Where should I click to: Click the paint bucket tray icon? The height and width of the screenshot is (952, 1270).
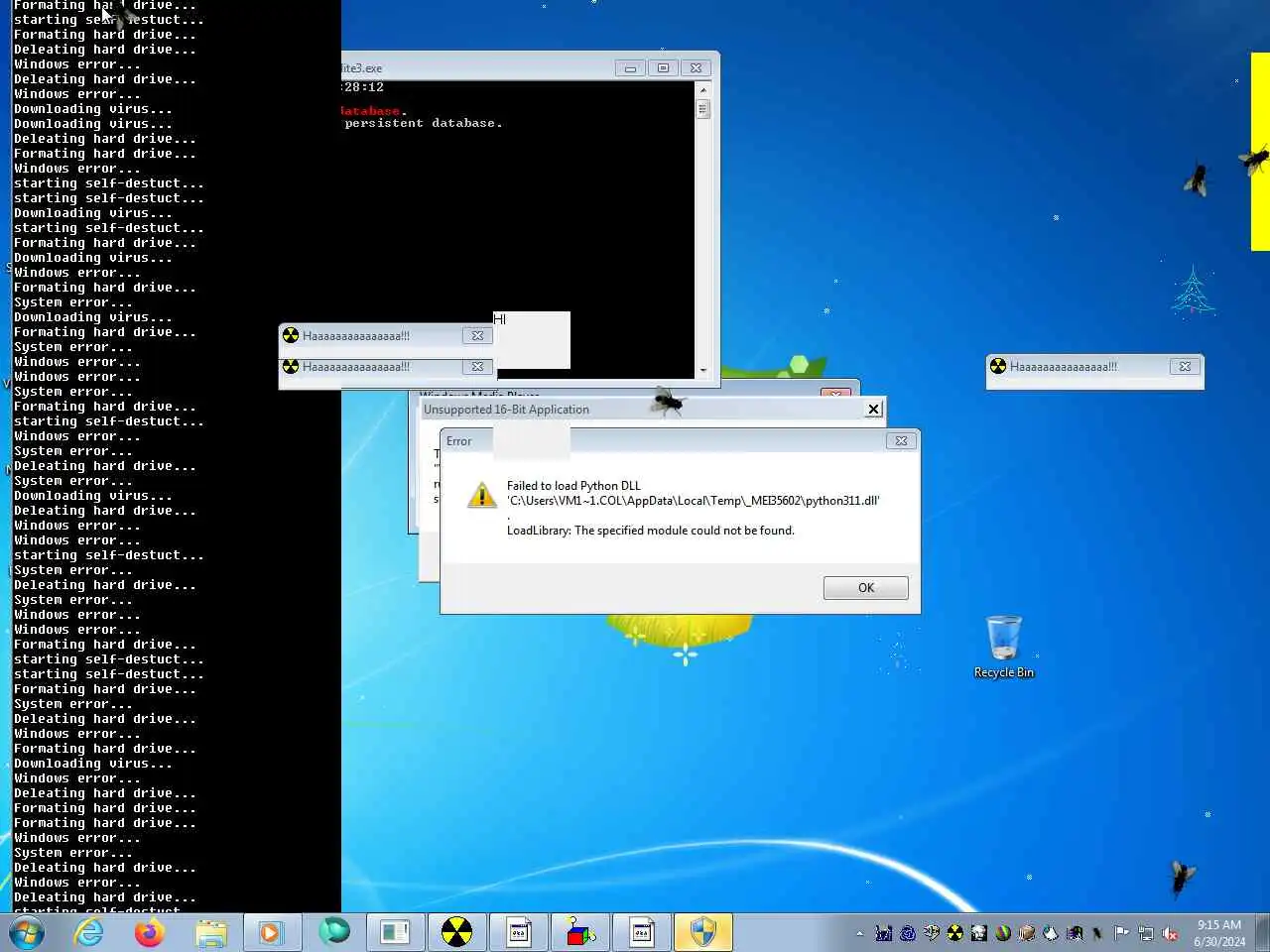click(x=1051, y=933)
